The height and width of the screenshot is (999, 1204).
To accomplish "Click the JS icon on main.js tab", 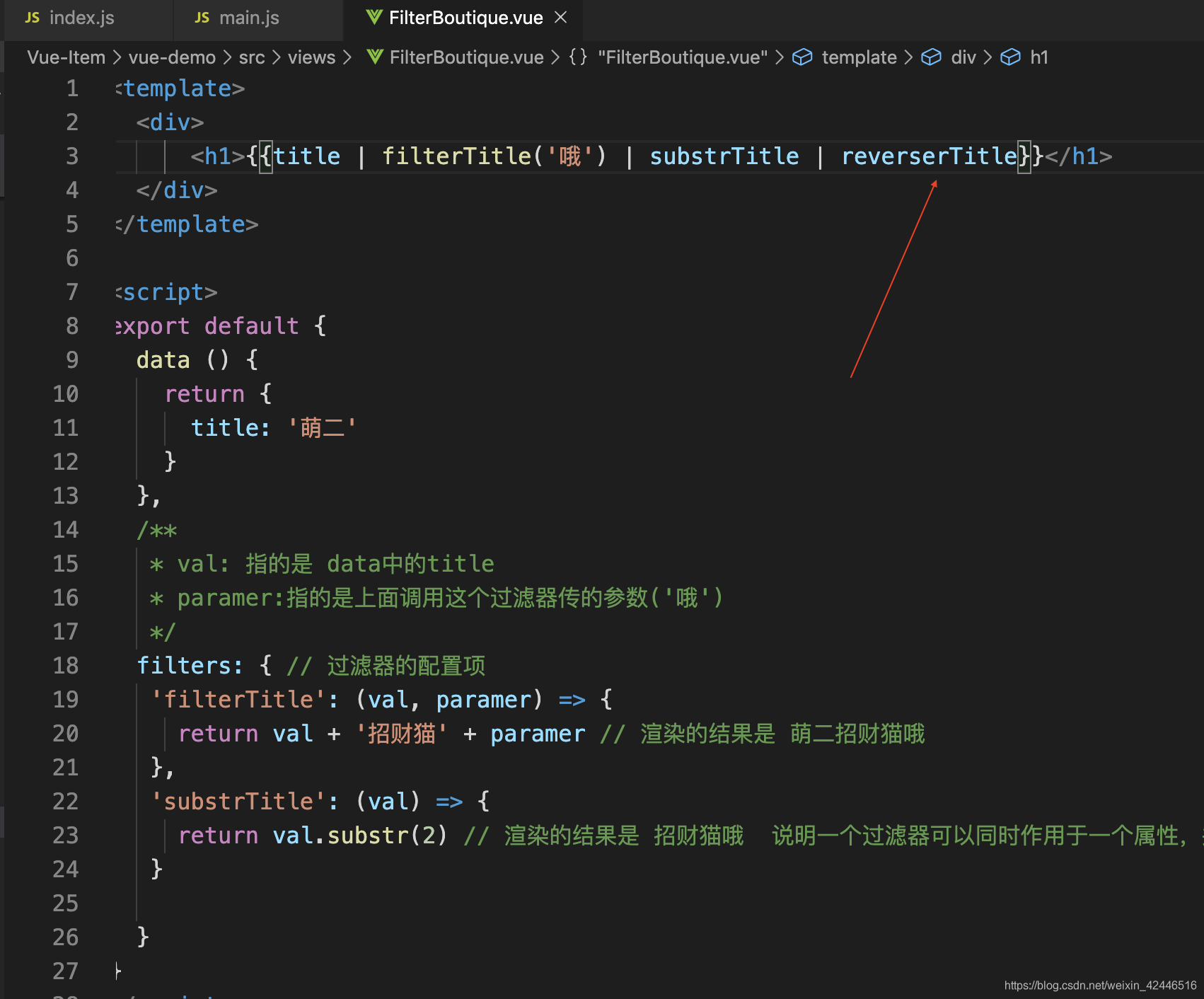I will click(202, 18).
